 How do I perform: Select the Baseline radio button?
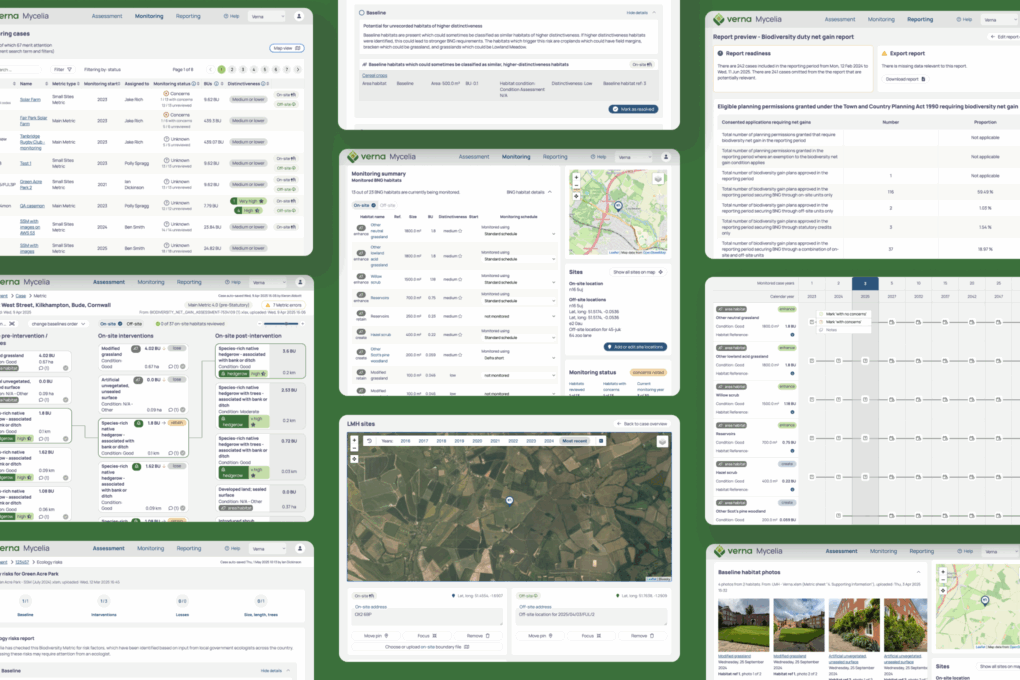(362, 12)
